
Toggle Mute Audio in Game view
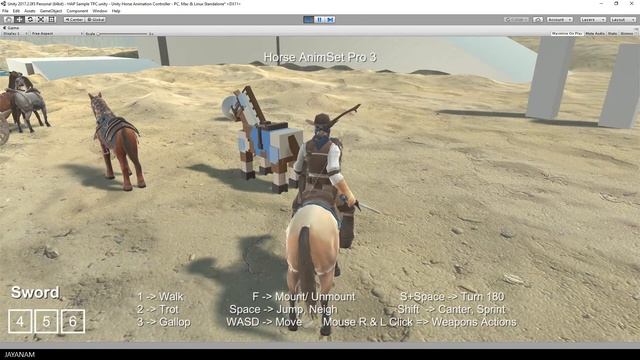595,33
